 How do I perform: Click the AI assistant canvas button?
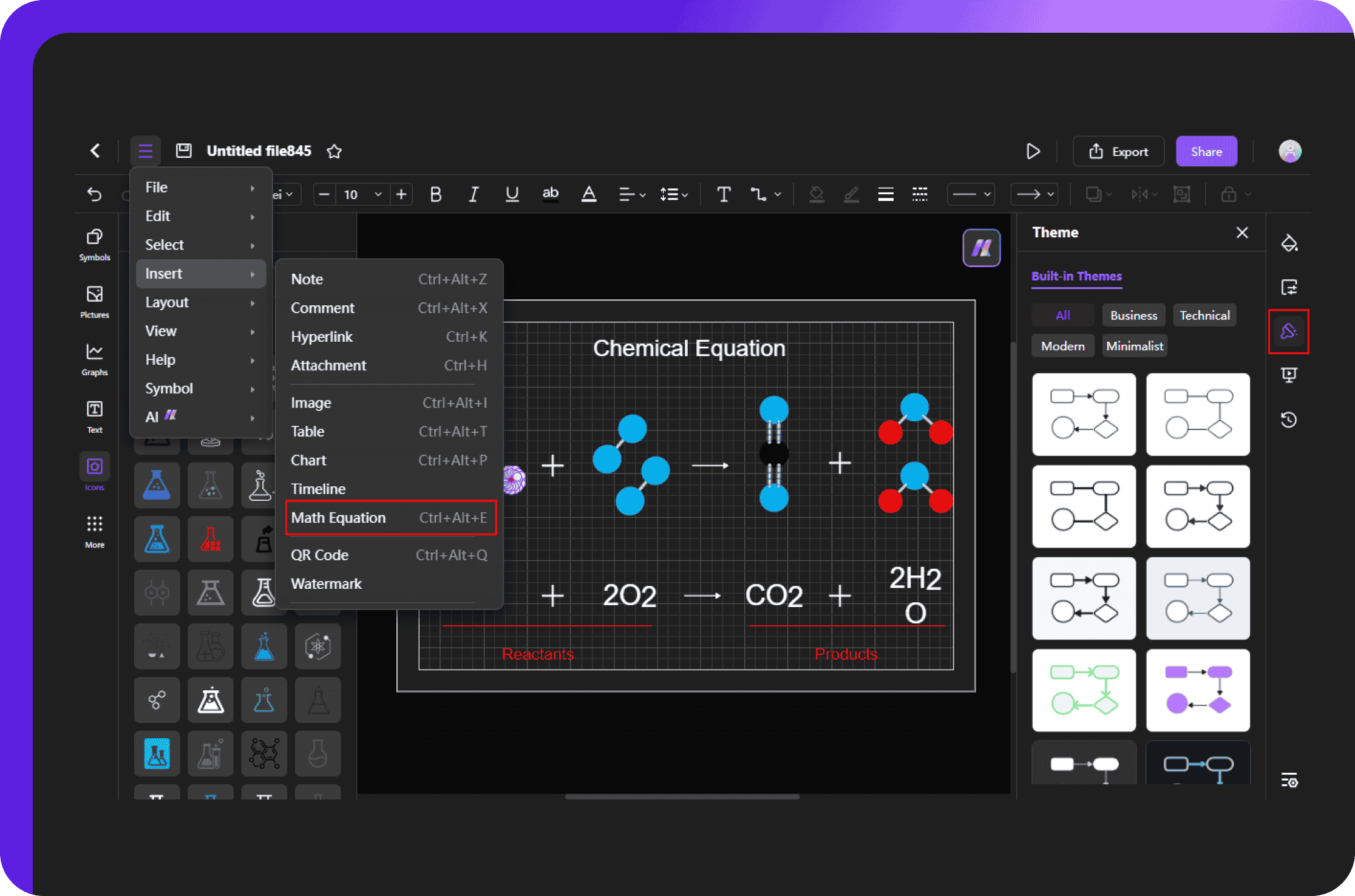coord(982,248)
